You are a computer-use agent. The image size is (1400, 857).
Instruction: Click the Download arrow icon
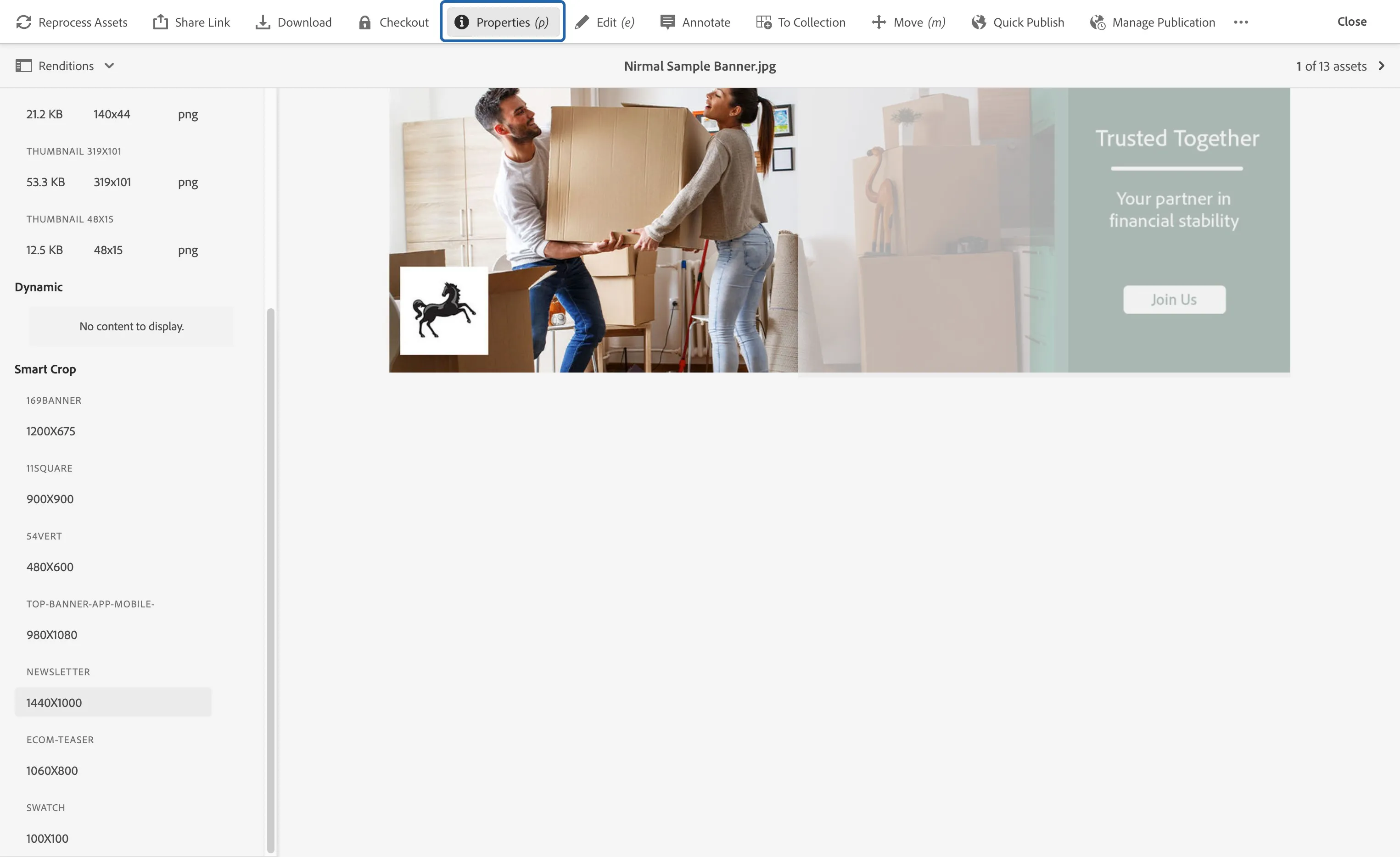click(263, 22)
